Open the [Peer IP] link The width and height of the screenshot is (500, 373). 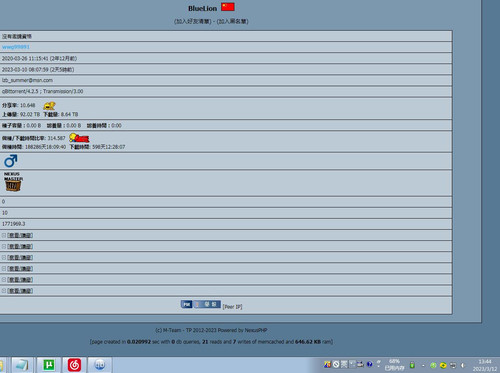pyautogui.click(x=232, y=307)
